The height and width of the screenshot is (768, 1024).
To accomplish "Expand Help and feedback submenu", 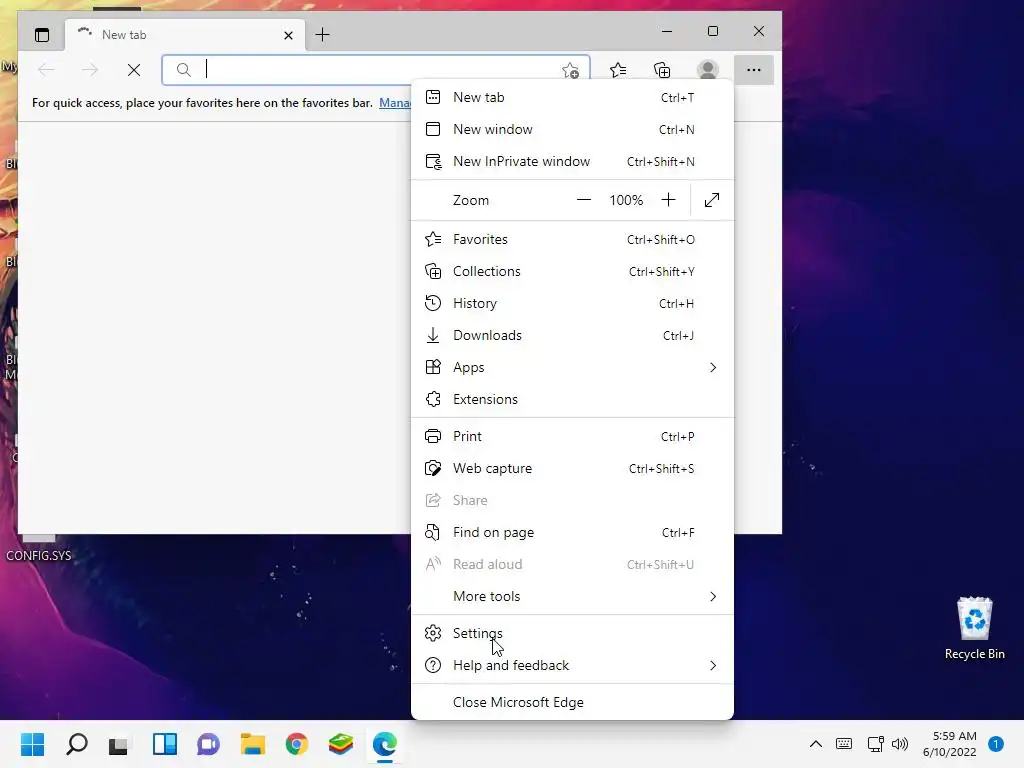I will [572, 665].
